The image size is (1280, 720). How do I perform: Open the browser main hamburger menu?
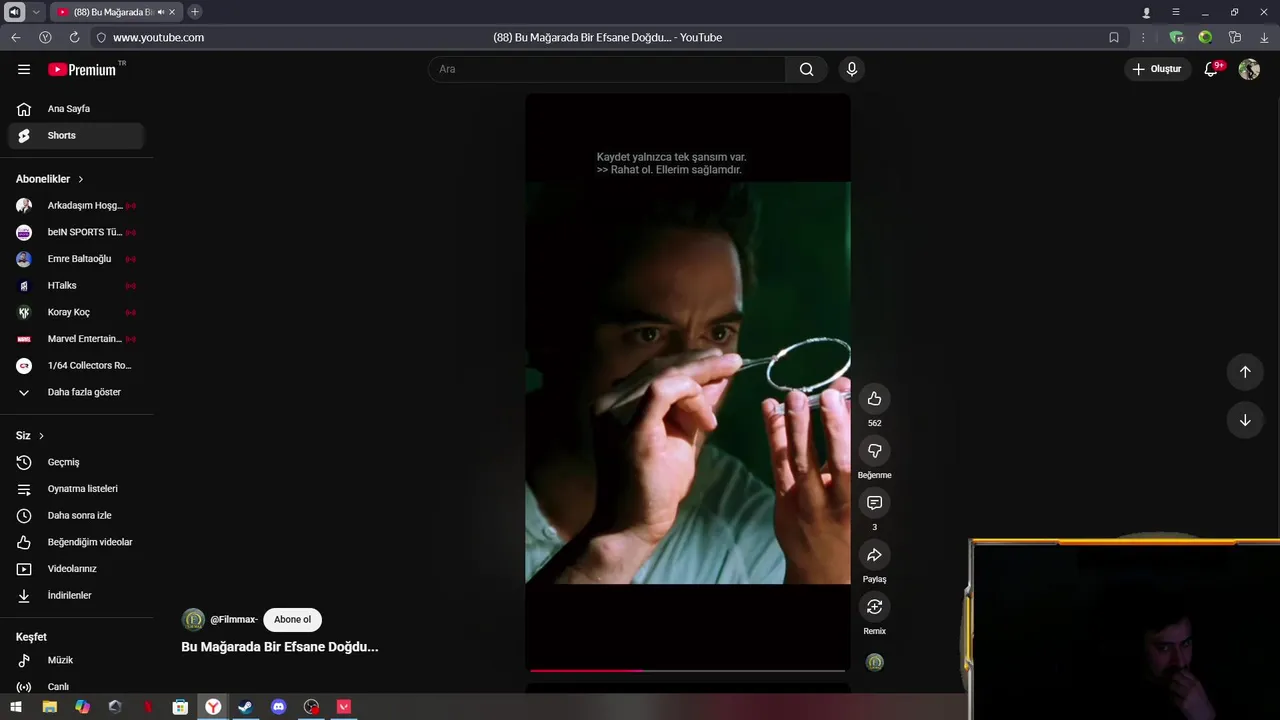[1176, 12]
